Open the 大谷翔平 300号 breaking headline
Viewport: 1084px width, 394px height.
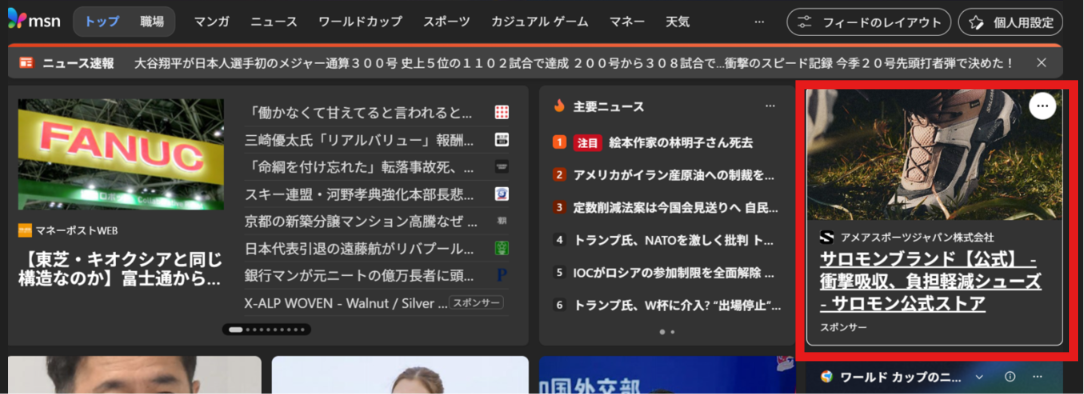(x=573, y=63)
